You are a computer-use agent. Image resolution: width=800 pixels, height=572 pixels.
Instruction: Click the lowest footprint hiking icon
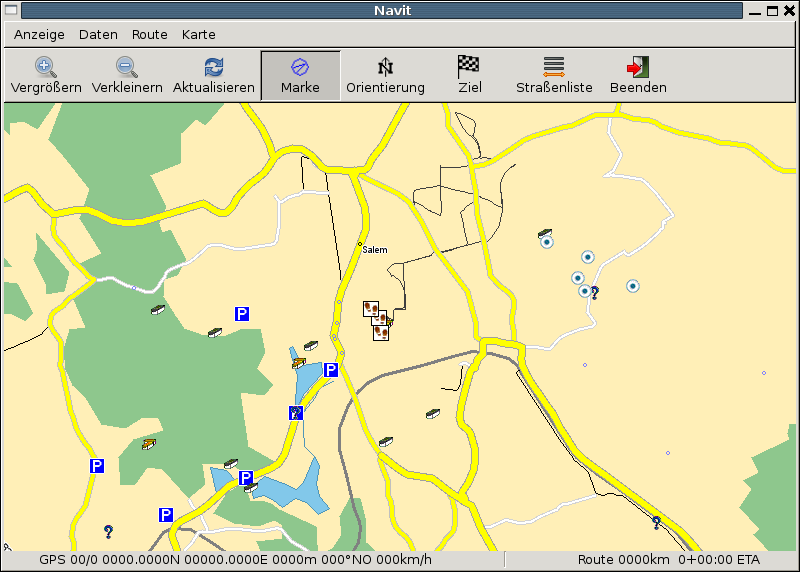(x=381, y=333)
